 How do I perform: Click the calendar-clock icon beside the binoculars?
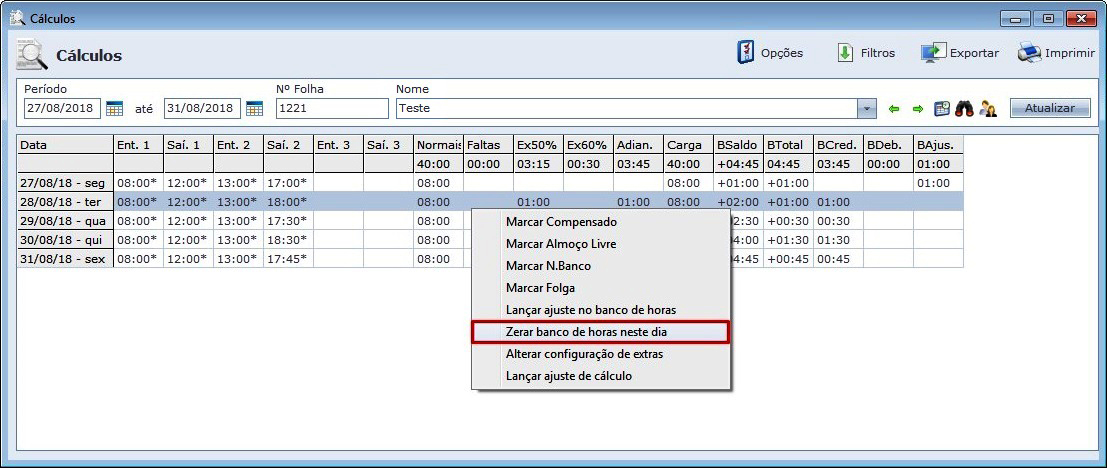(942, 108)
